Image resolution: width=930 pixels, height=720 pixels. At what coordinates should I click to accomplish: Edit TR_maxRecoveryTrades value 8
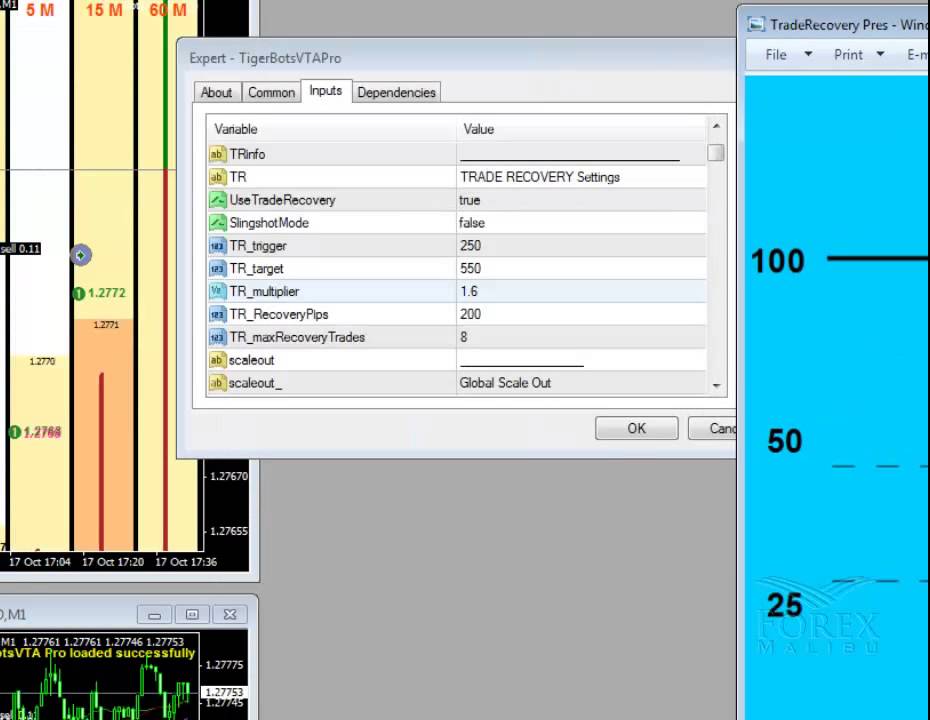pos(464,337)
